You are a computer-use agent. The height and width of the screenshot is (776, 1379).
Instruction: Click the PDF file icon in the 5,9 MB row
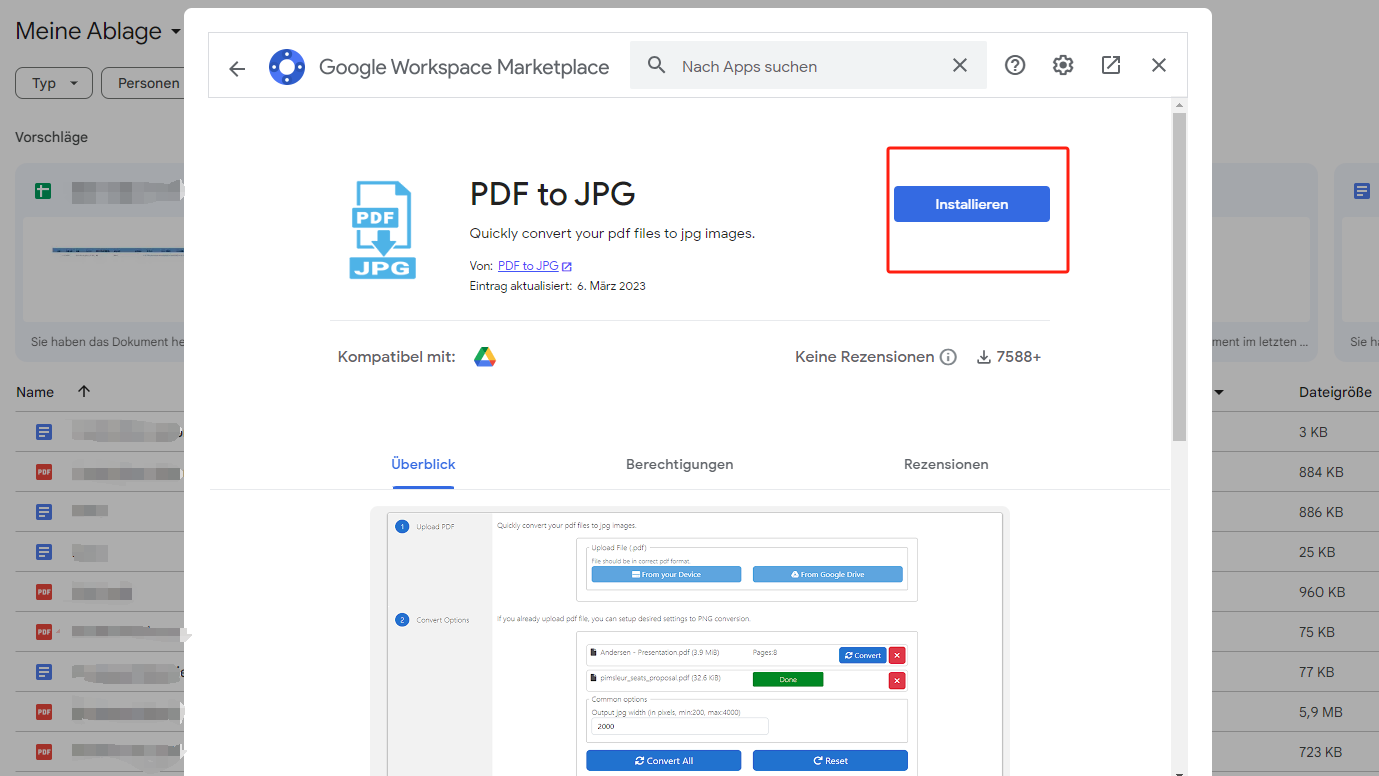[x=44, y=712]
